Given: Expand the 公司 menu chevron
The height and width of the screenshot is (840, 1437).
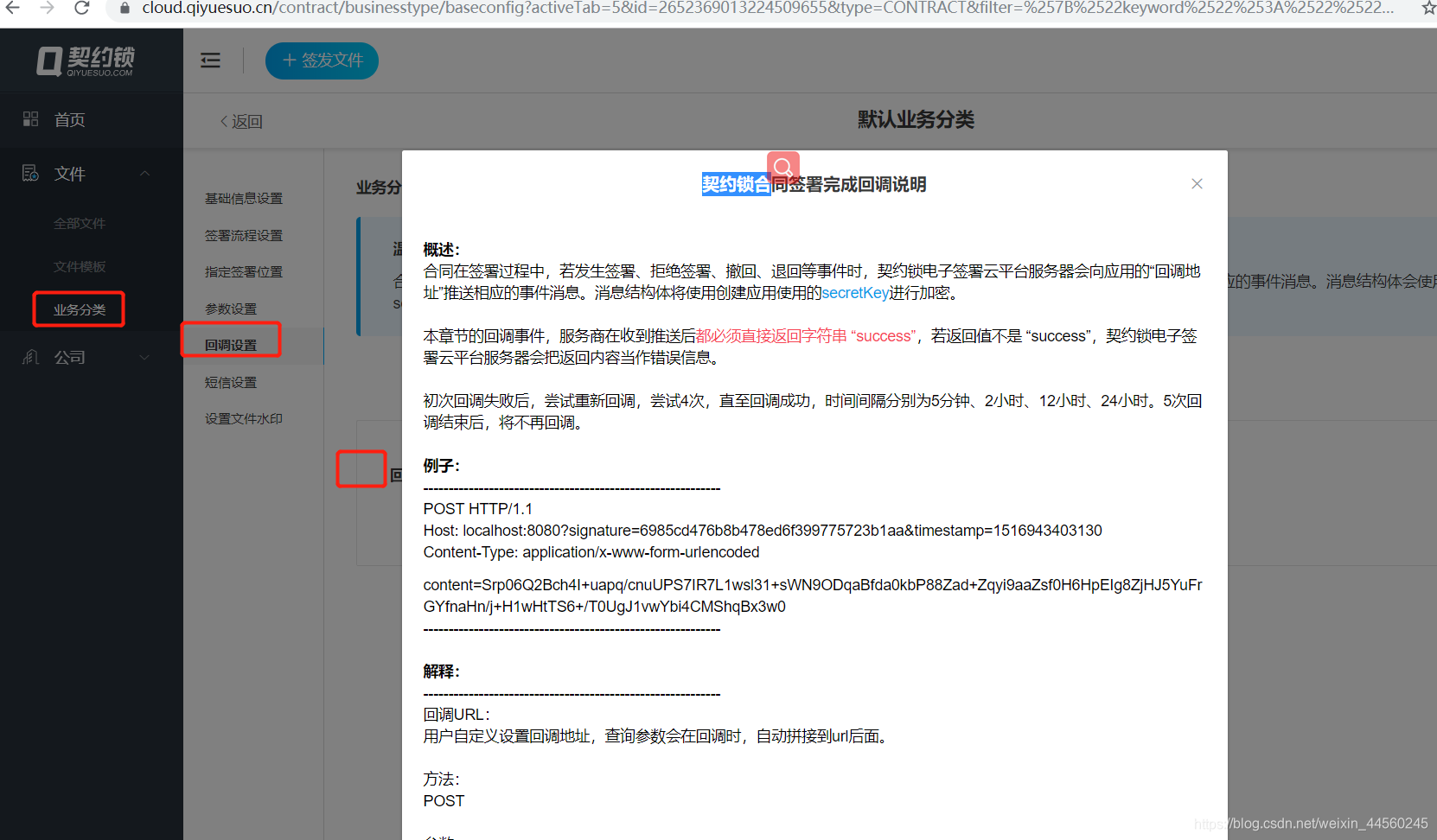Looking at the screenshot, I should [145, 357].
